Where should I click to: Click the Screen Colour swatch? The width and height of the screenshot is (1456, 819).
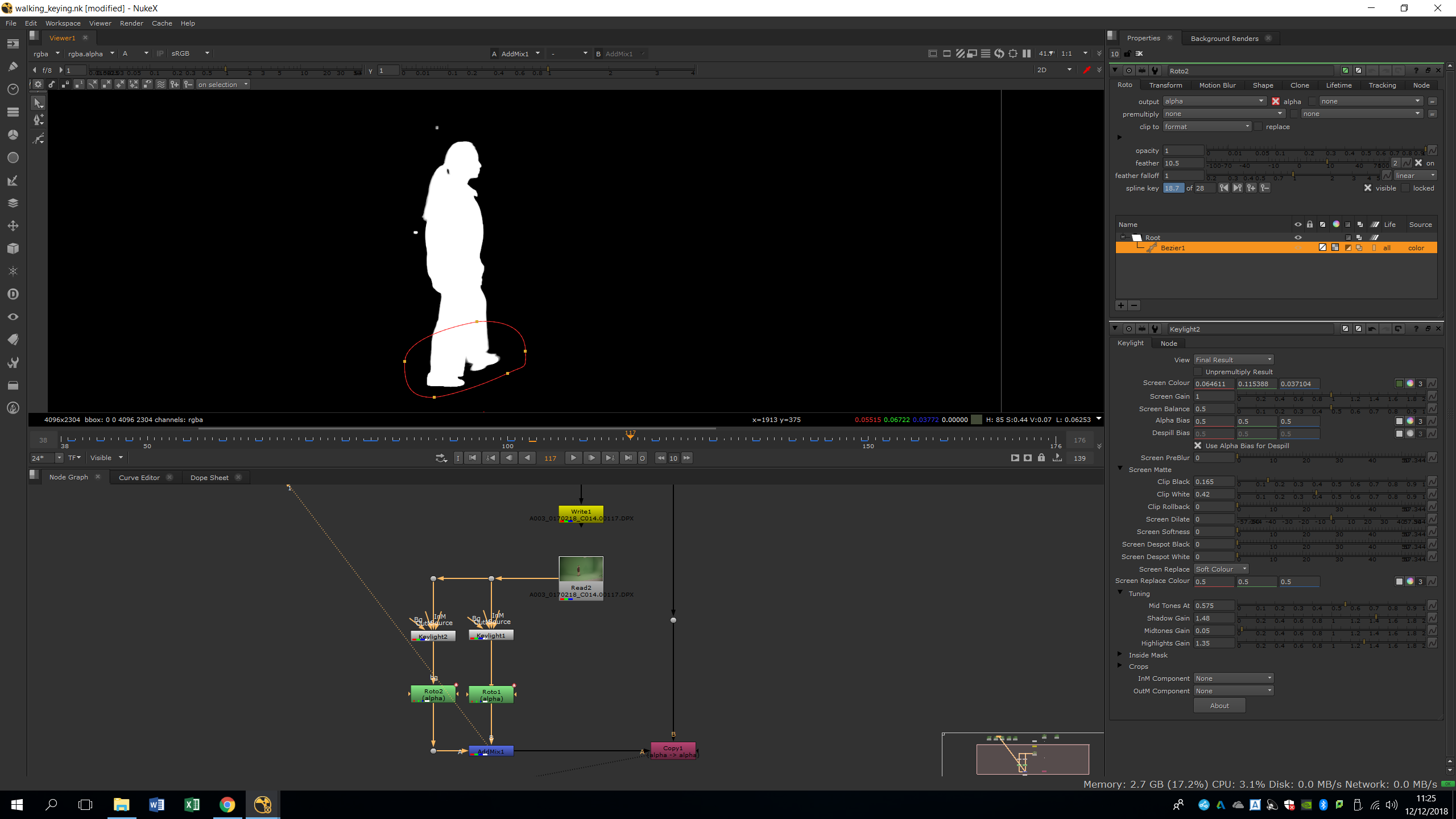click(1399, 384)
